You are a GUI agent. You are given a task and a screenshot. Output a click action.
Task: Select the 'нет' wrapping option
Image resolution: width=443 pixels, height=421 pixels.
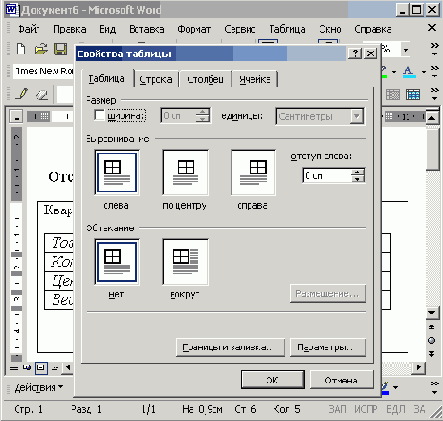coord(117,262)
